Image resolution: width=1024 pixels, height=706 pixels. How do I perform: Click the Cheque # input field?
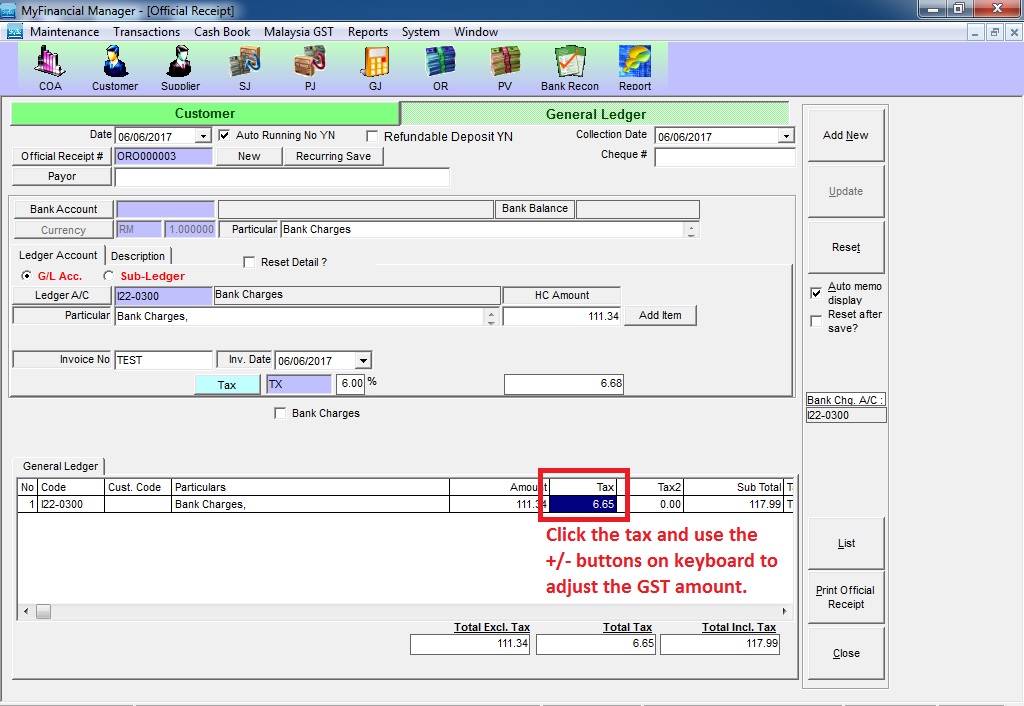pyautogui.click(x=724, y=157)
